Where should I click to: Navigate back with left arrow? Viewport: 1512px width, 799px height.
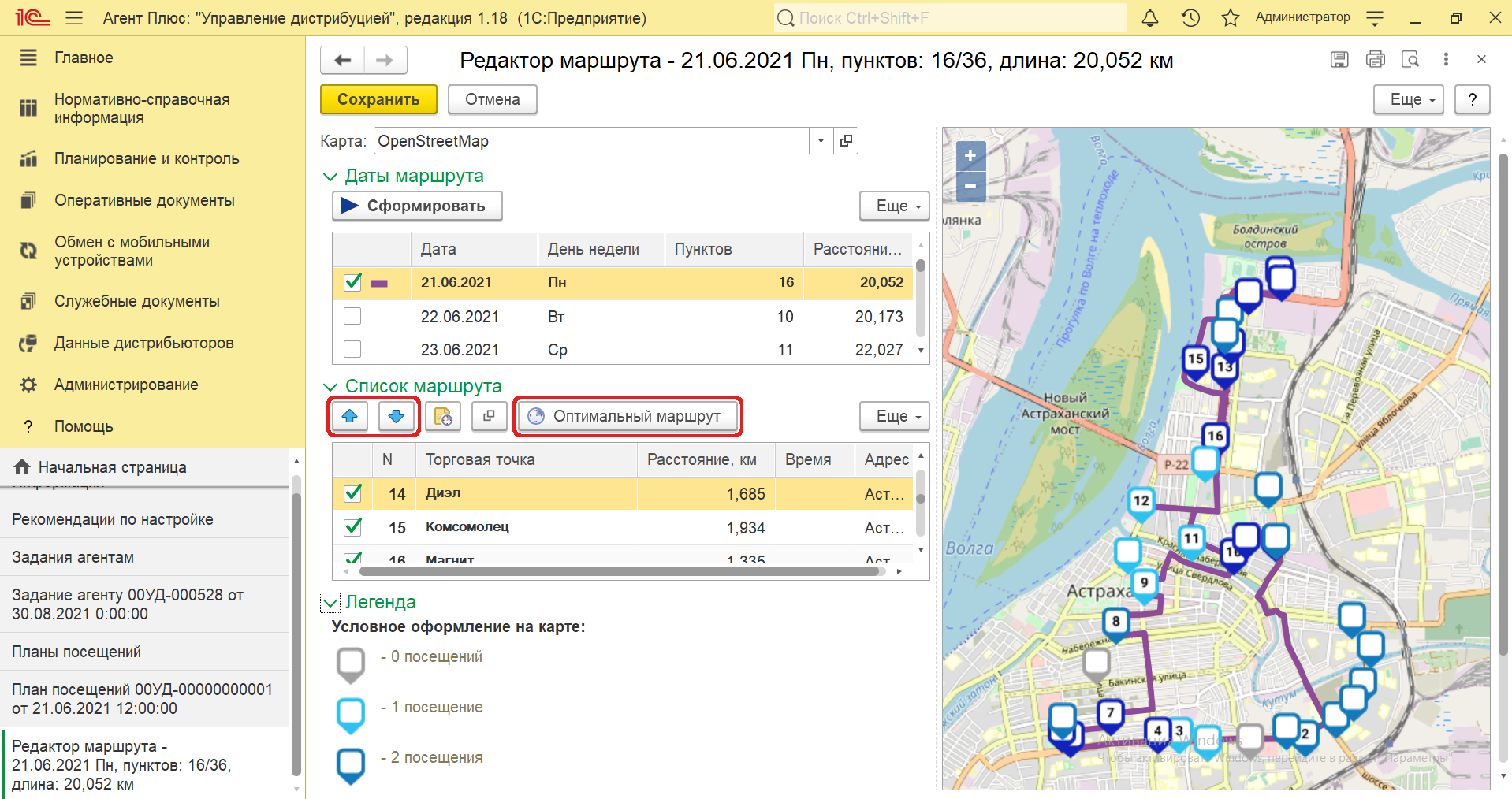click(x=343, y=60)
